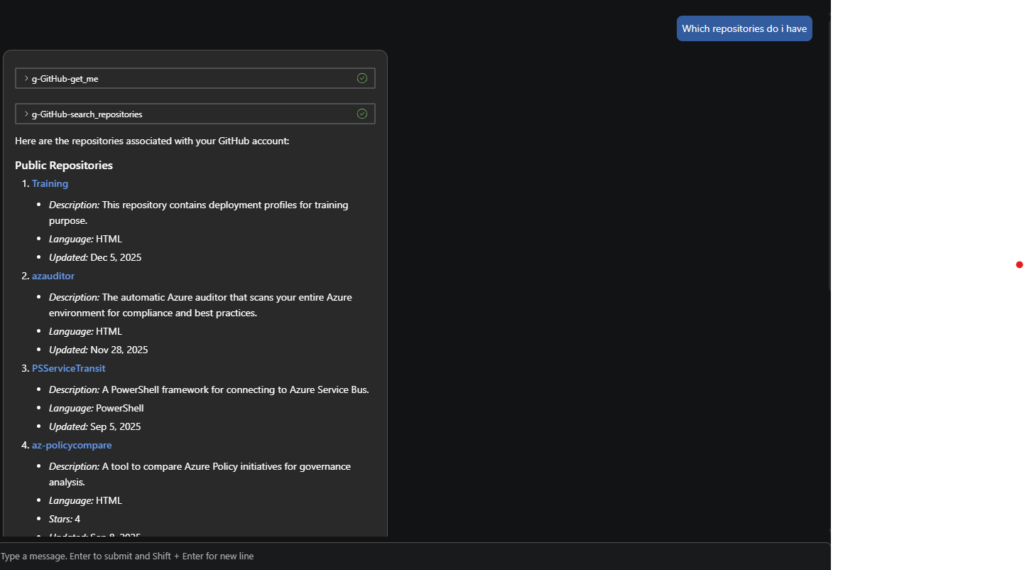Expand the g-GitHub-get_me chevron arrow

(26, 78)
